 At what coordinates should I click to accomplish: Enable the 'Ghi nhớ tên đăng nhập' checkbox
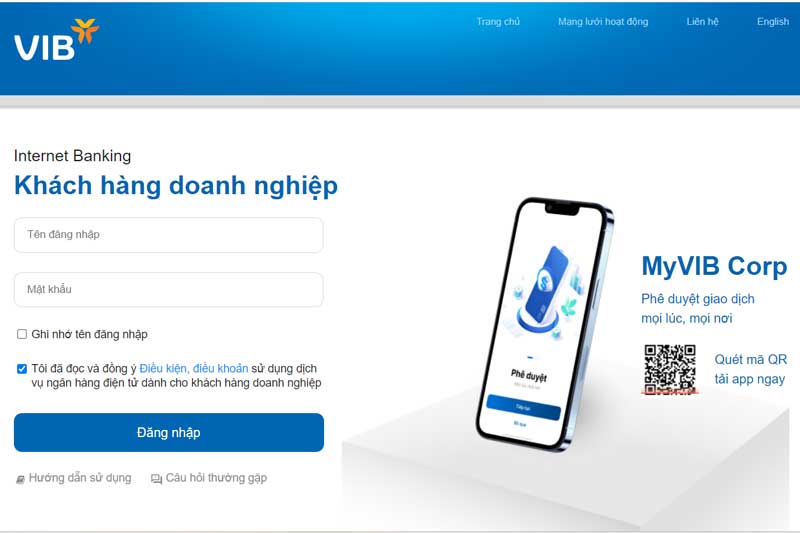tap(22, 334)
